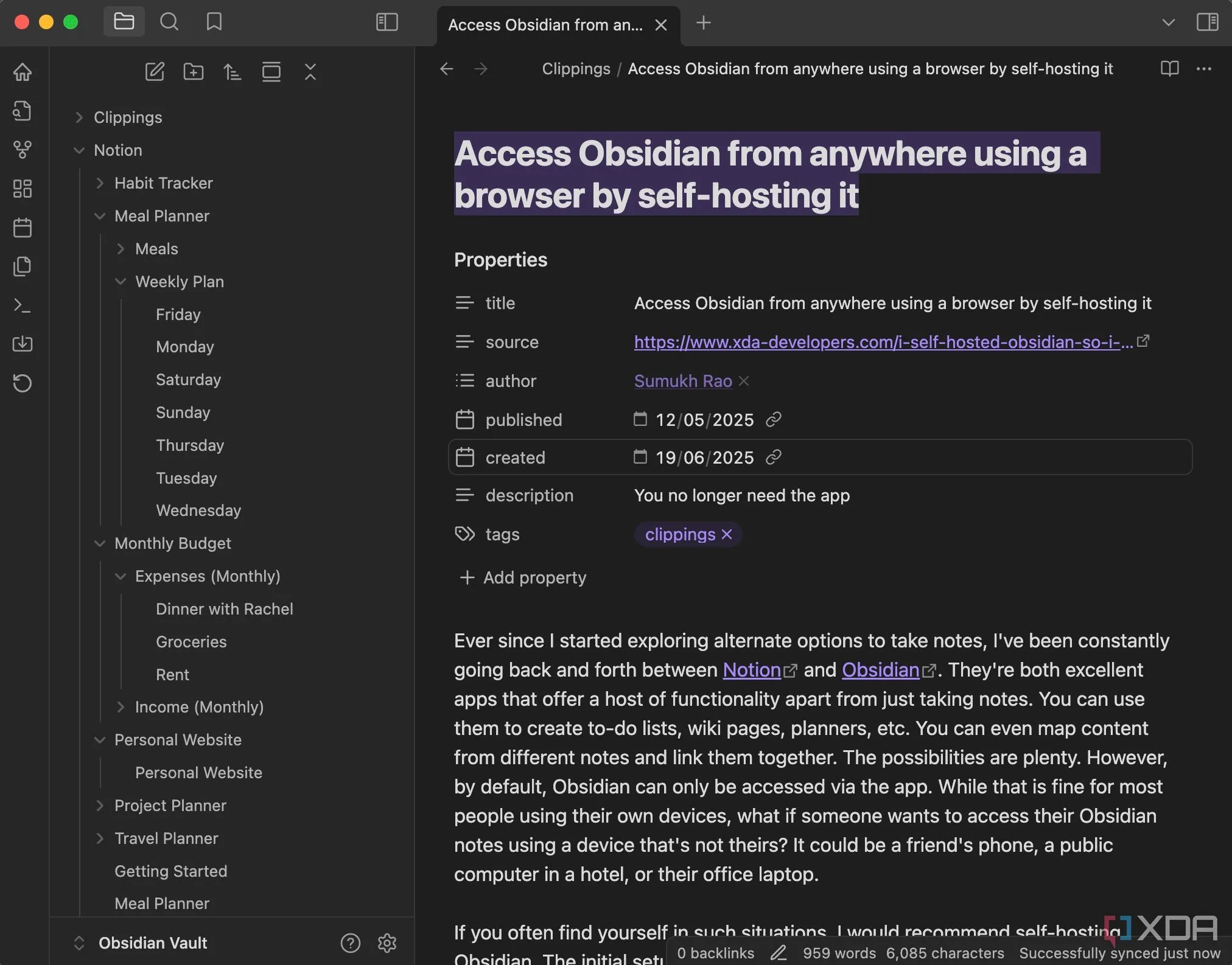Open the Obsidian Vault switcher

pyautogui.click(x=152, y=943)
